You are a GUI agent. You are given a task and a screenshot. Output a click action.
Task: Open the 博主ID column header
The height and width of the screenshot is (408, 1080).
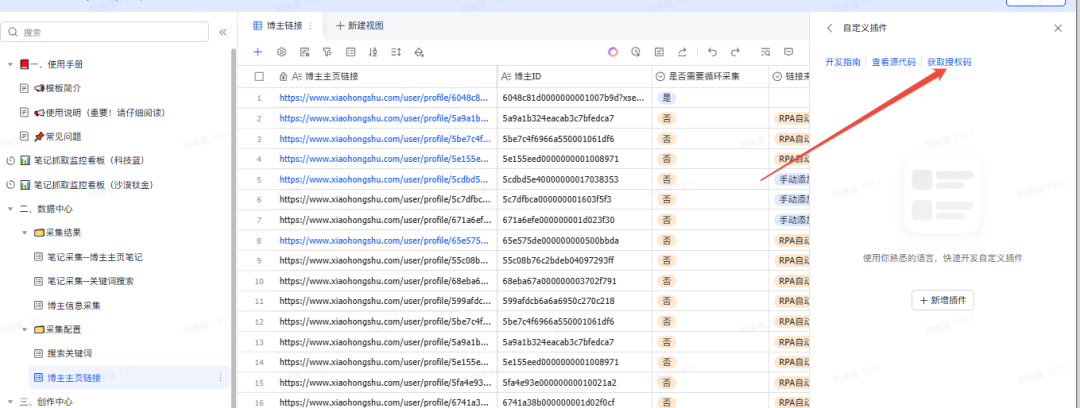click(x=575, y=76)
